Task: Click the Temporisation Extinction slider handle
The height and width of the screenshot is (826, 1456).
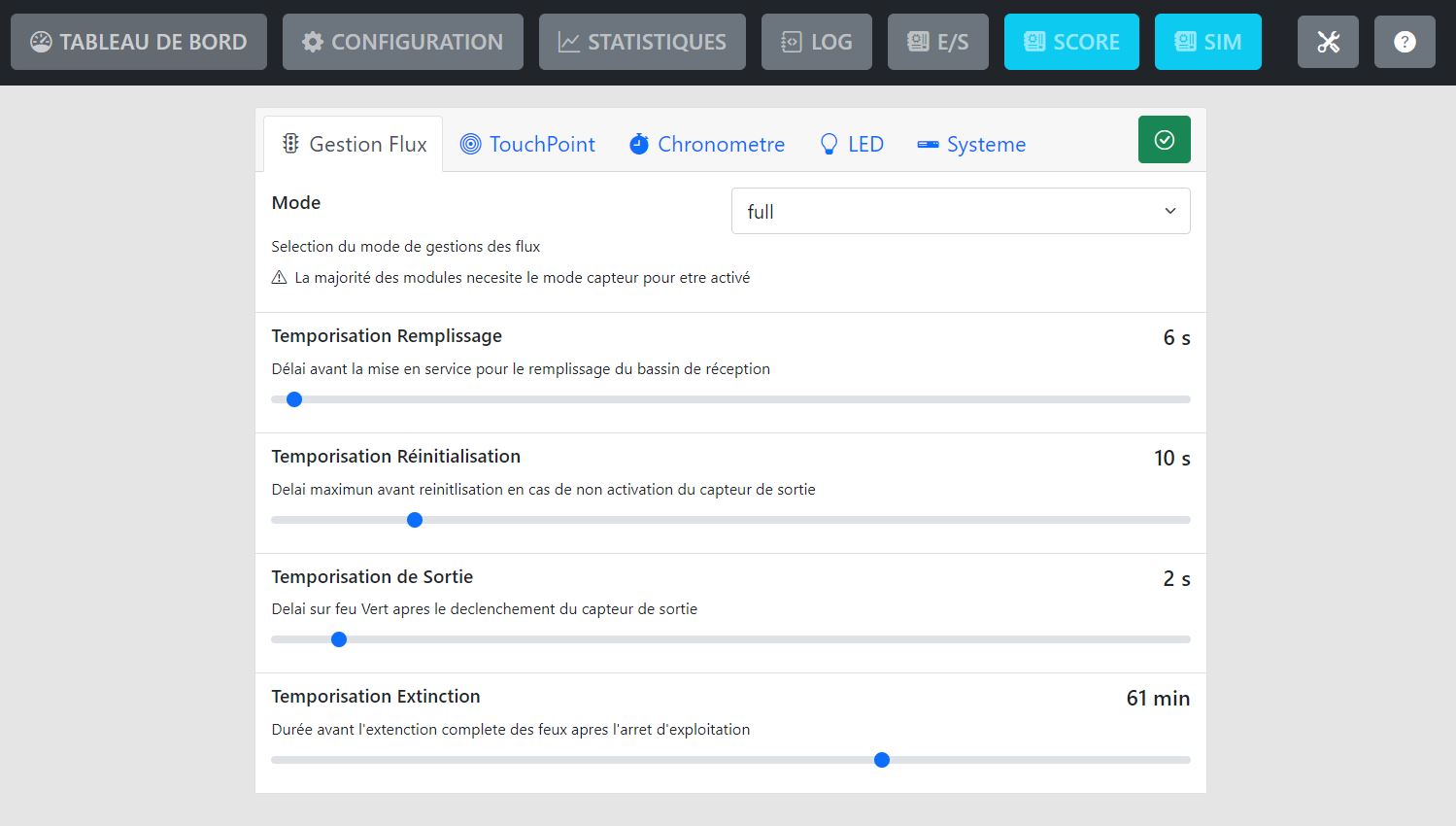Action: pyautogui.click(x=882, y=760)
